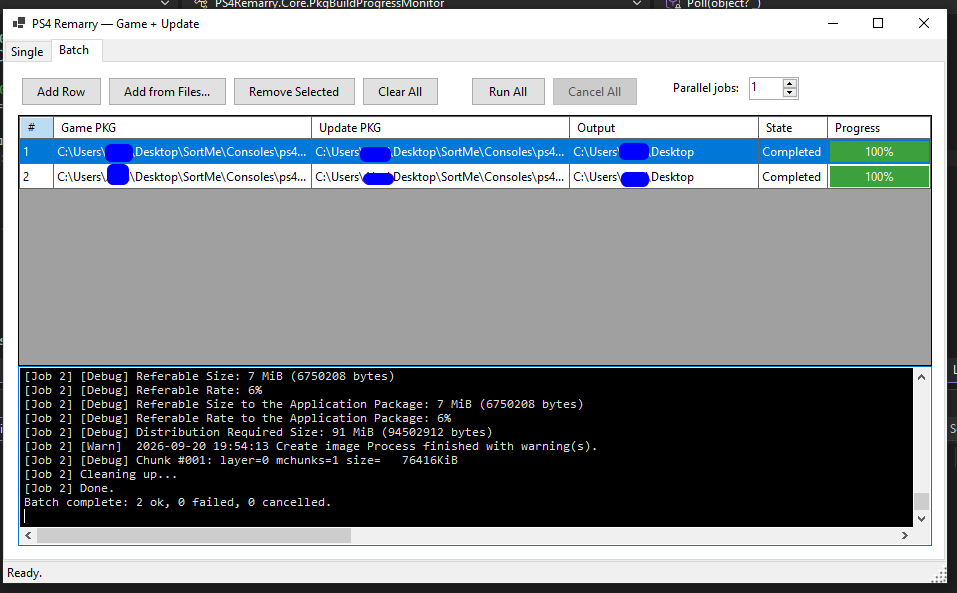Click row 2 Game PKG path cell
957x593 pixels.
(x=182, y=177)
